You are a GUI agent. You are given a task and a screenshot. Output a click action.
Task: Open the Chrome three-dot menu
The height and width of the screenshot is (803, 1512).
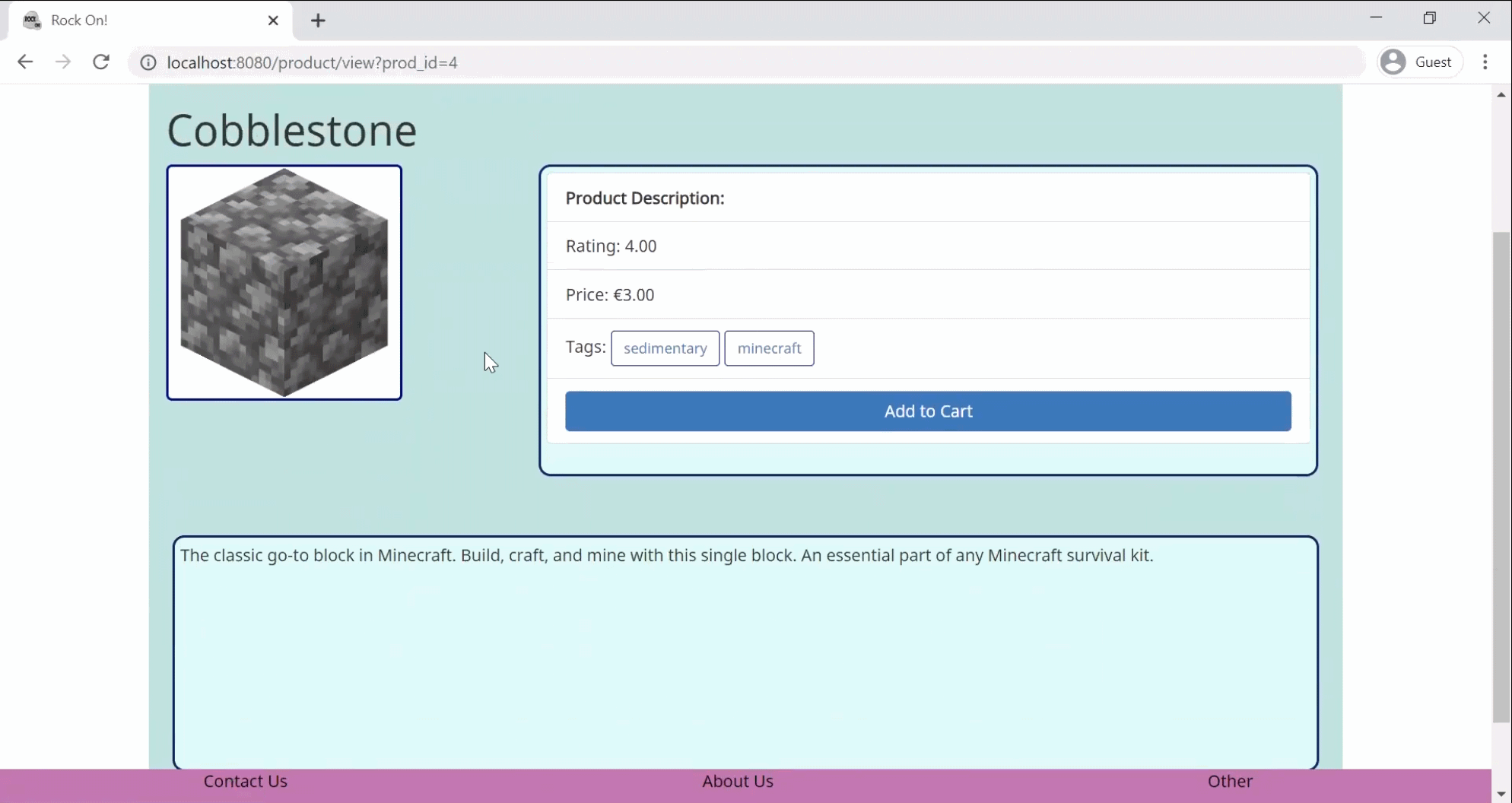click(1485, 62)
